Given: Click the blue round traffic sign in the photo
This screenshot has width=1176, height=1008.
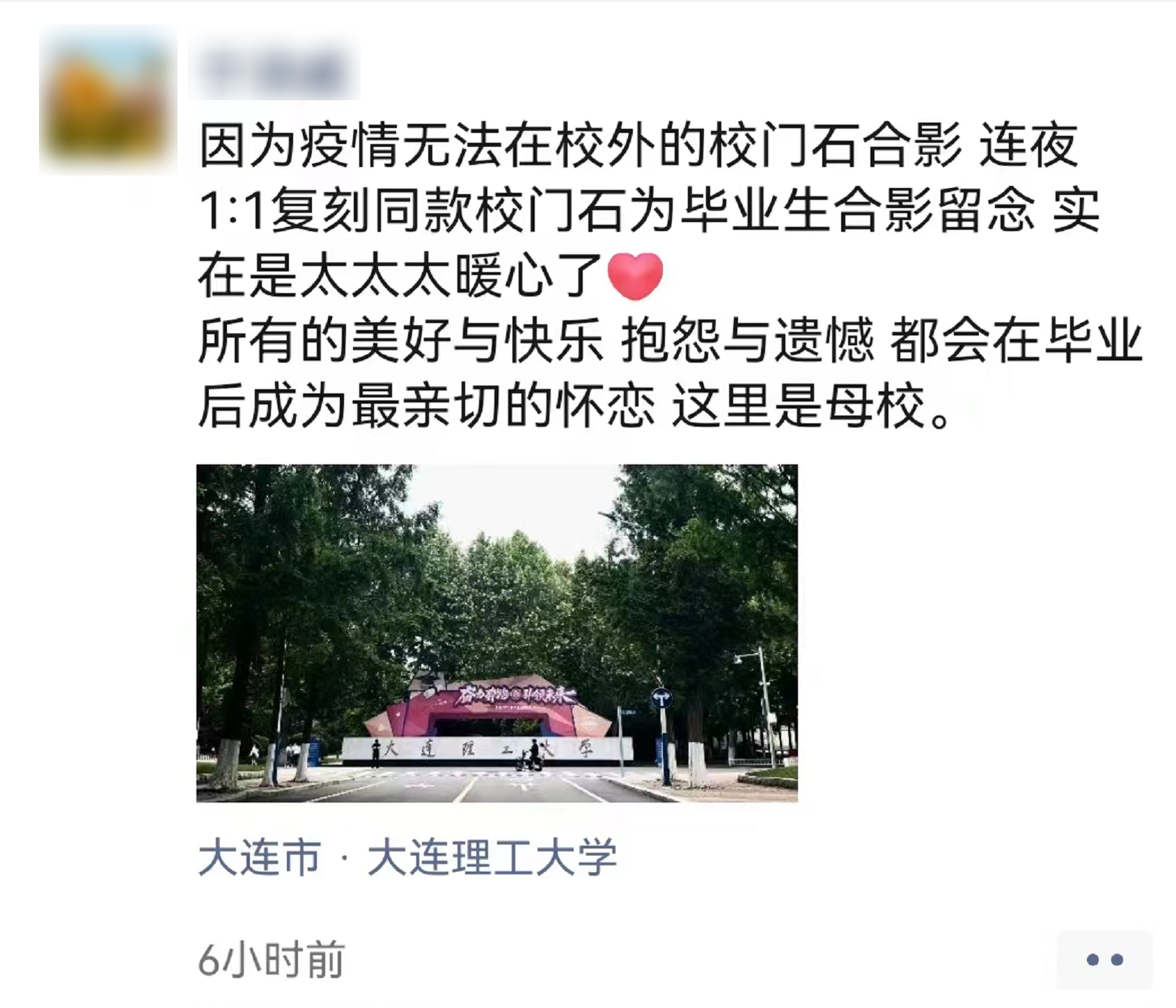Looking at the screenshot, I should (x=661, y=697).
